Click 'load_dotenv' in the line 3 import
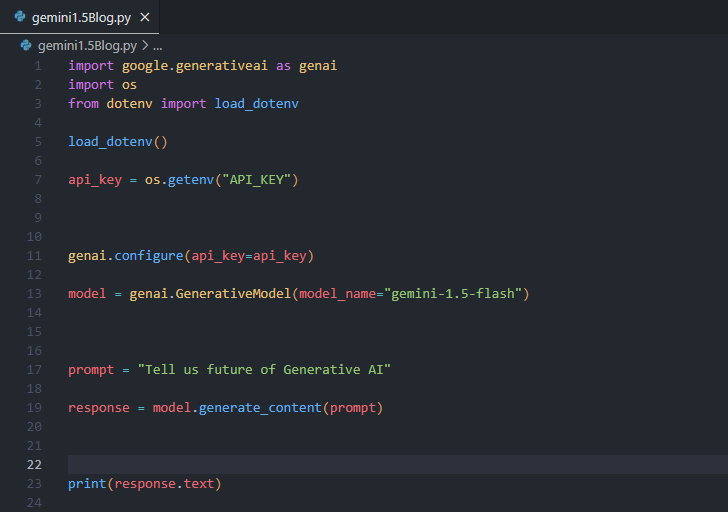 pos(257,104)
